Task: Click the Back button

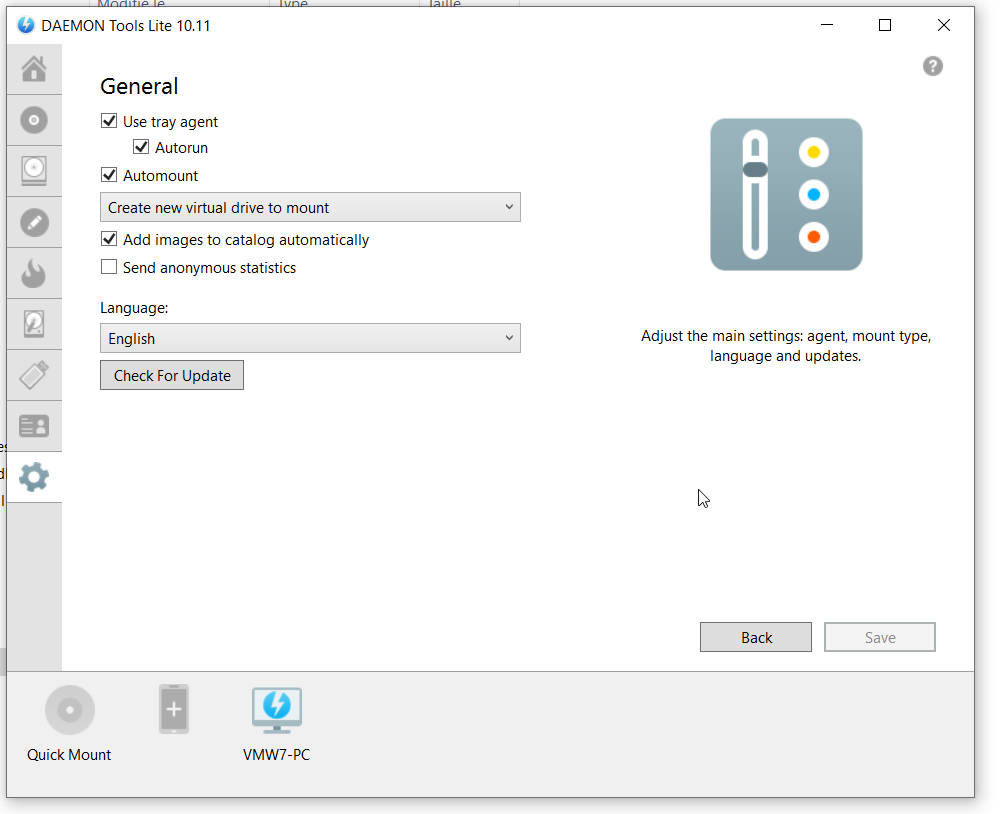Action: click(756, 637)
